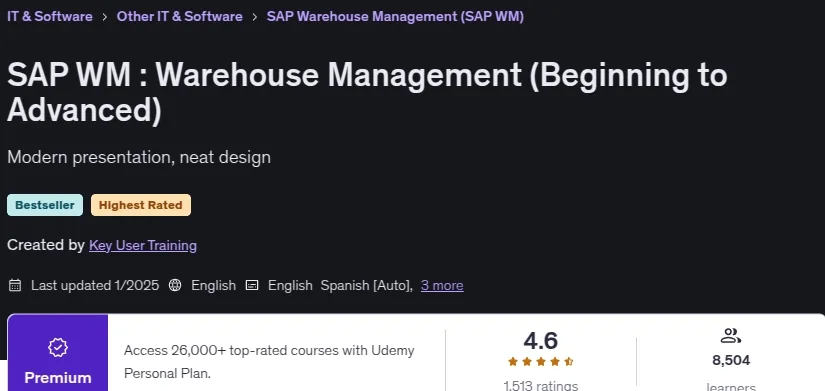Expand the 3 more captions link
This screenshot has width=825, height=391.
[x=442, y=285]
